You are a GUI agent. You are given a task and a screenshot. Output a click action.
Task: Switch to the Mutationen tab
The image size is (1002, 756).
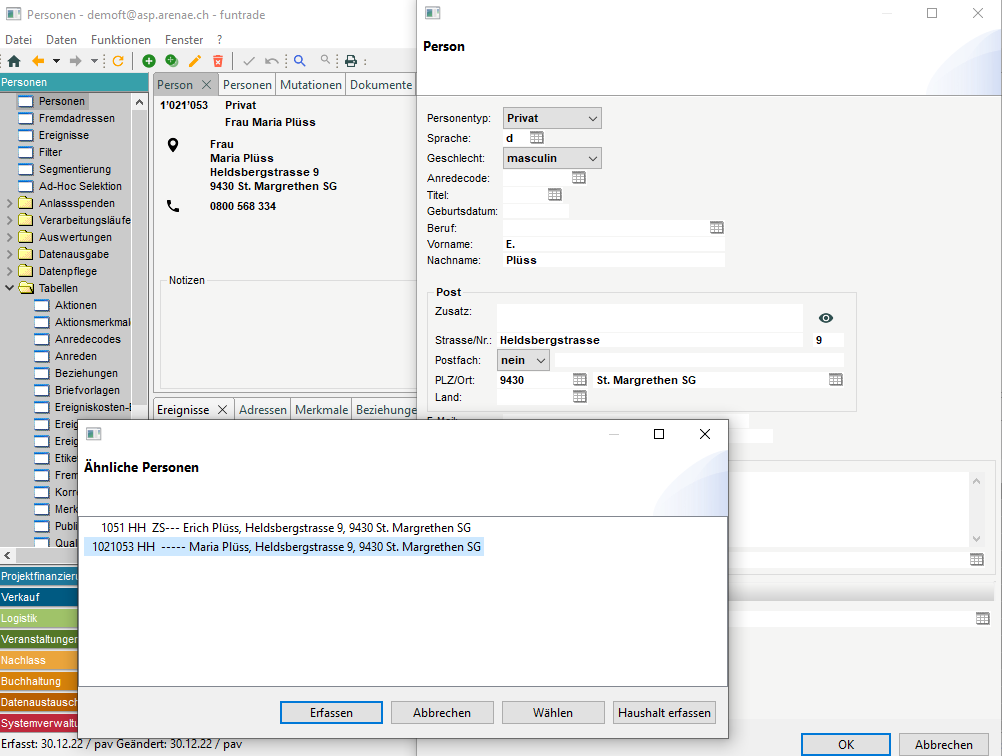click(310, 85)
